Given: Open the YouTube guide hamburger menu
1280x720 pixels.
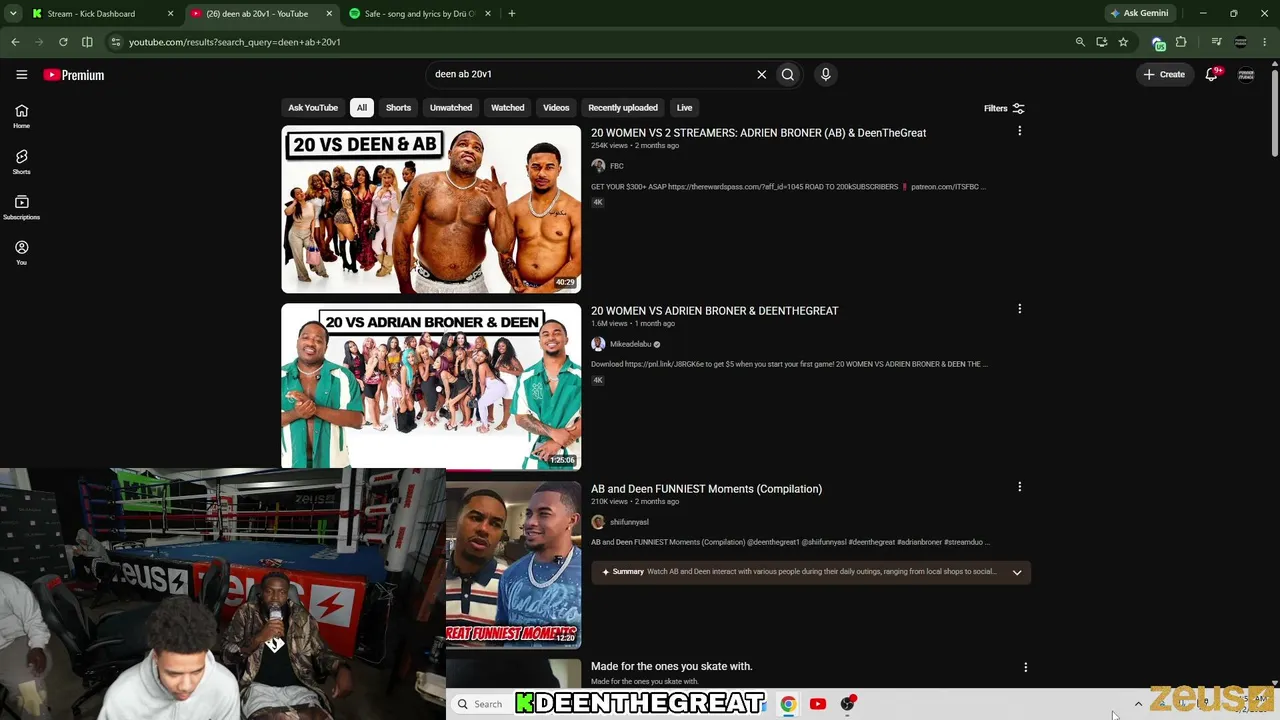Looking at the screenshot, I should tap(21, 75).
